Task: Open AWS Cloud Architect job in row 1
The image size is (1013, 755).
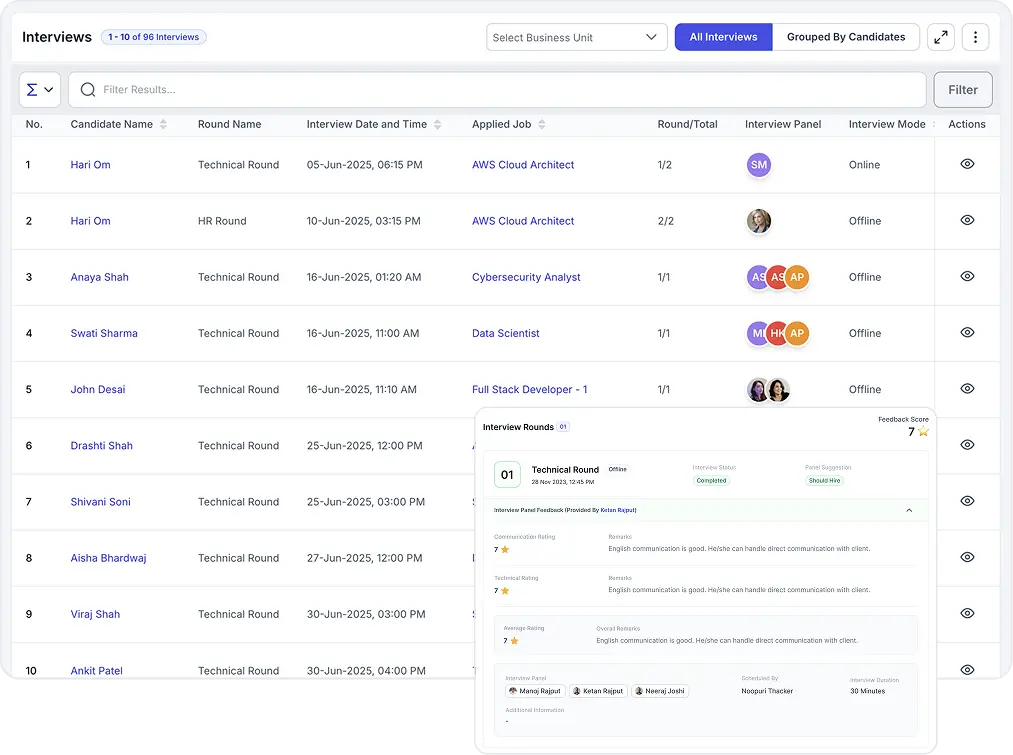Action: [523, 165]
